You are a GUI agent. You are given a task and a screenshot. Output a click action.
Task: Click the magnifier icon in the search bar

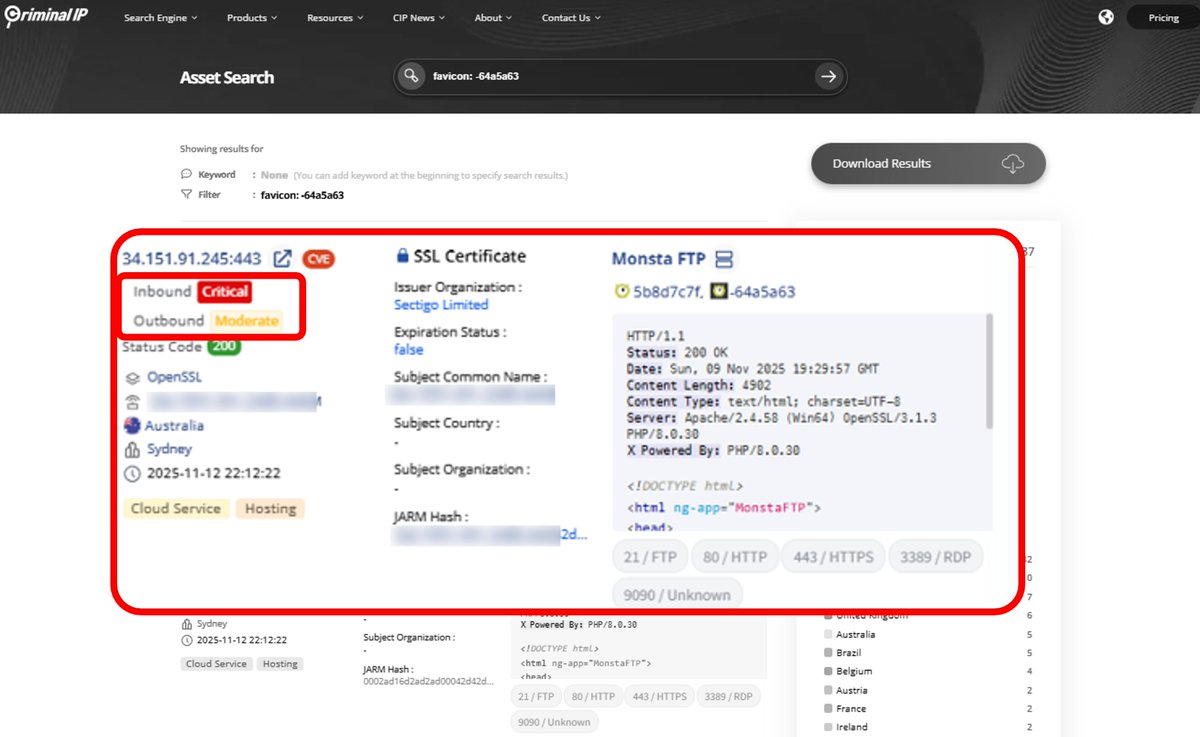point(410,76)
